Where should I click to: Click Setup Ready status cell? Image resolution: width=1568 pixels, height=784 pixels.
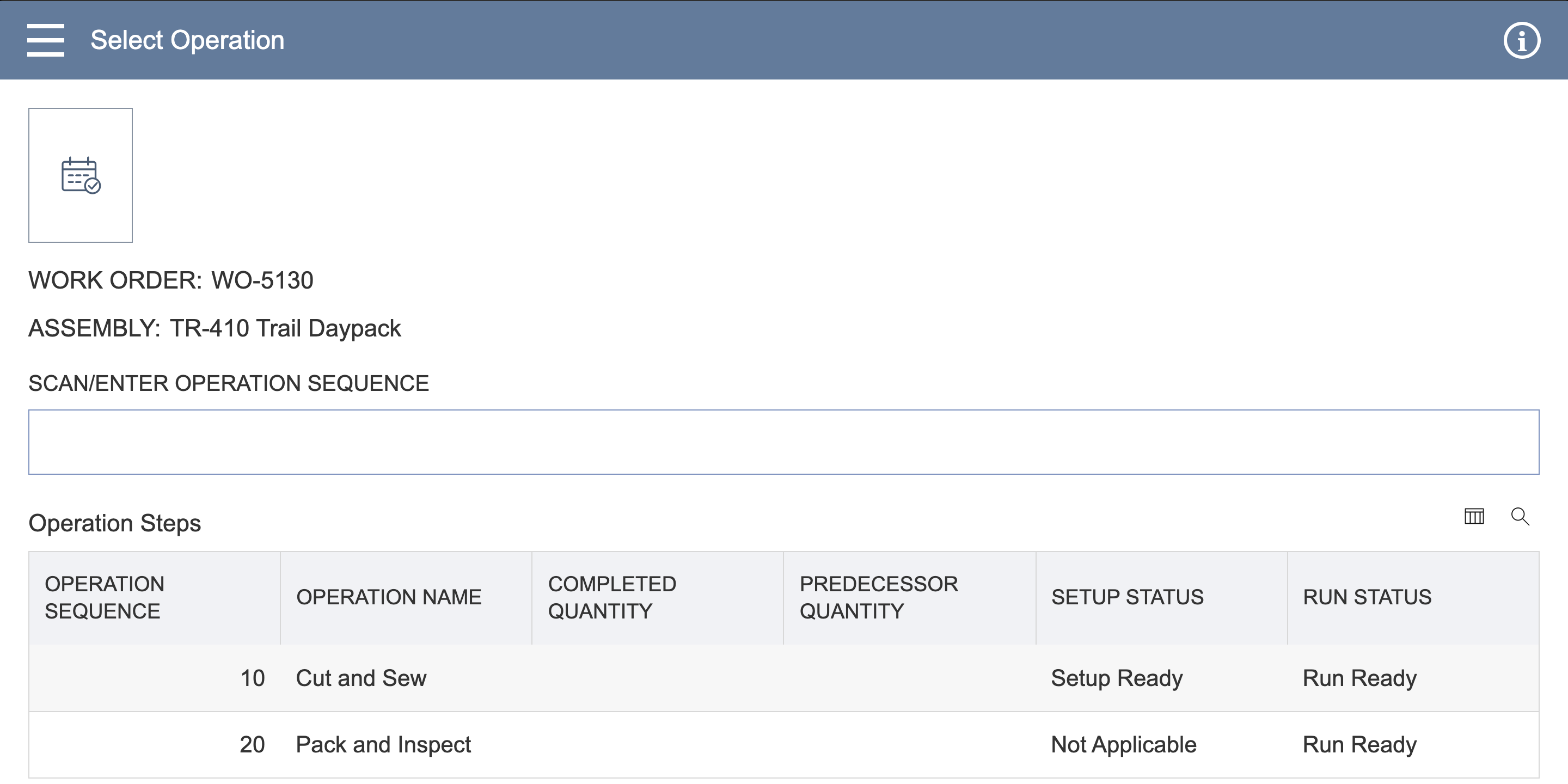[1117, 678]
